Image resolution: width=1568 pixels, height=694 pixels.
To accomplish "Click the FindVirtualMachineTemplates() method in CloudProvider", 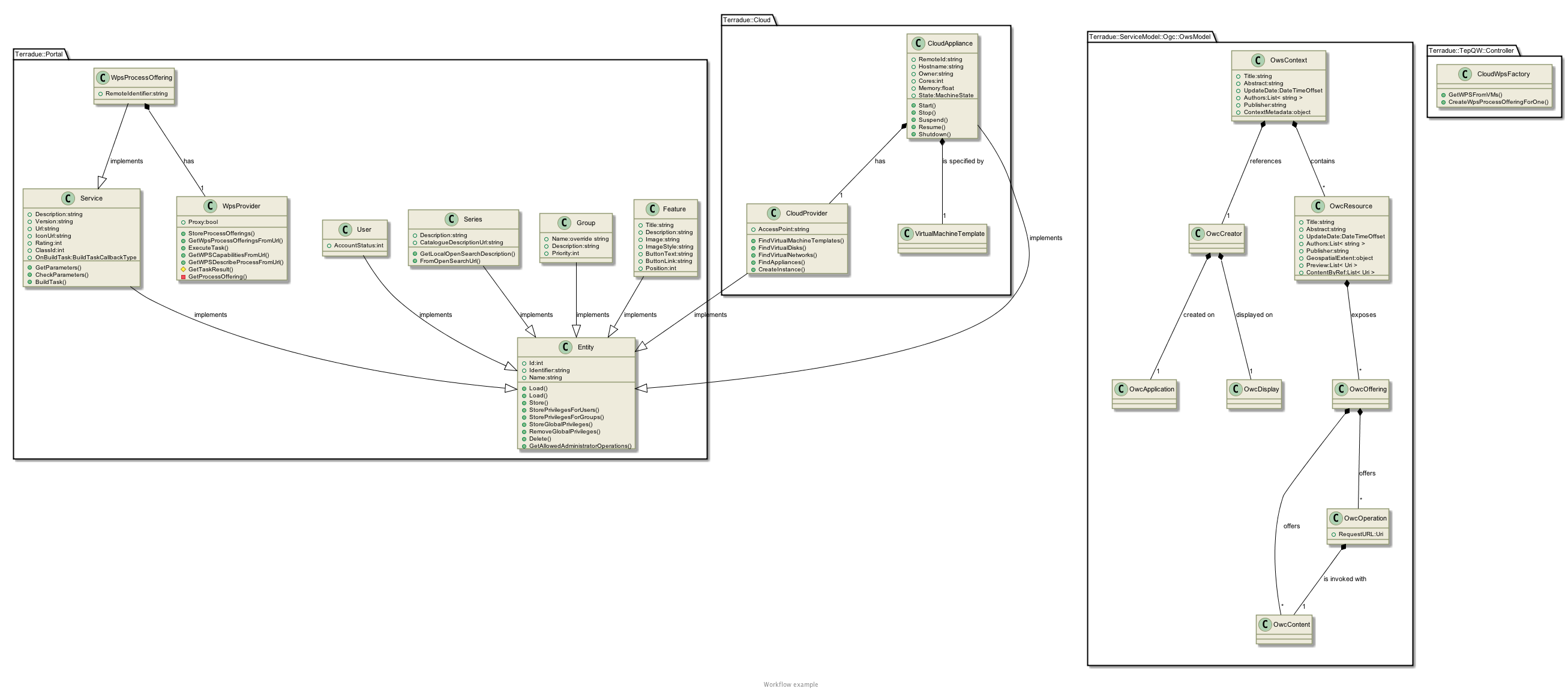I will [x=801, y=241].
